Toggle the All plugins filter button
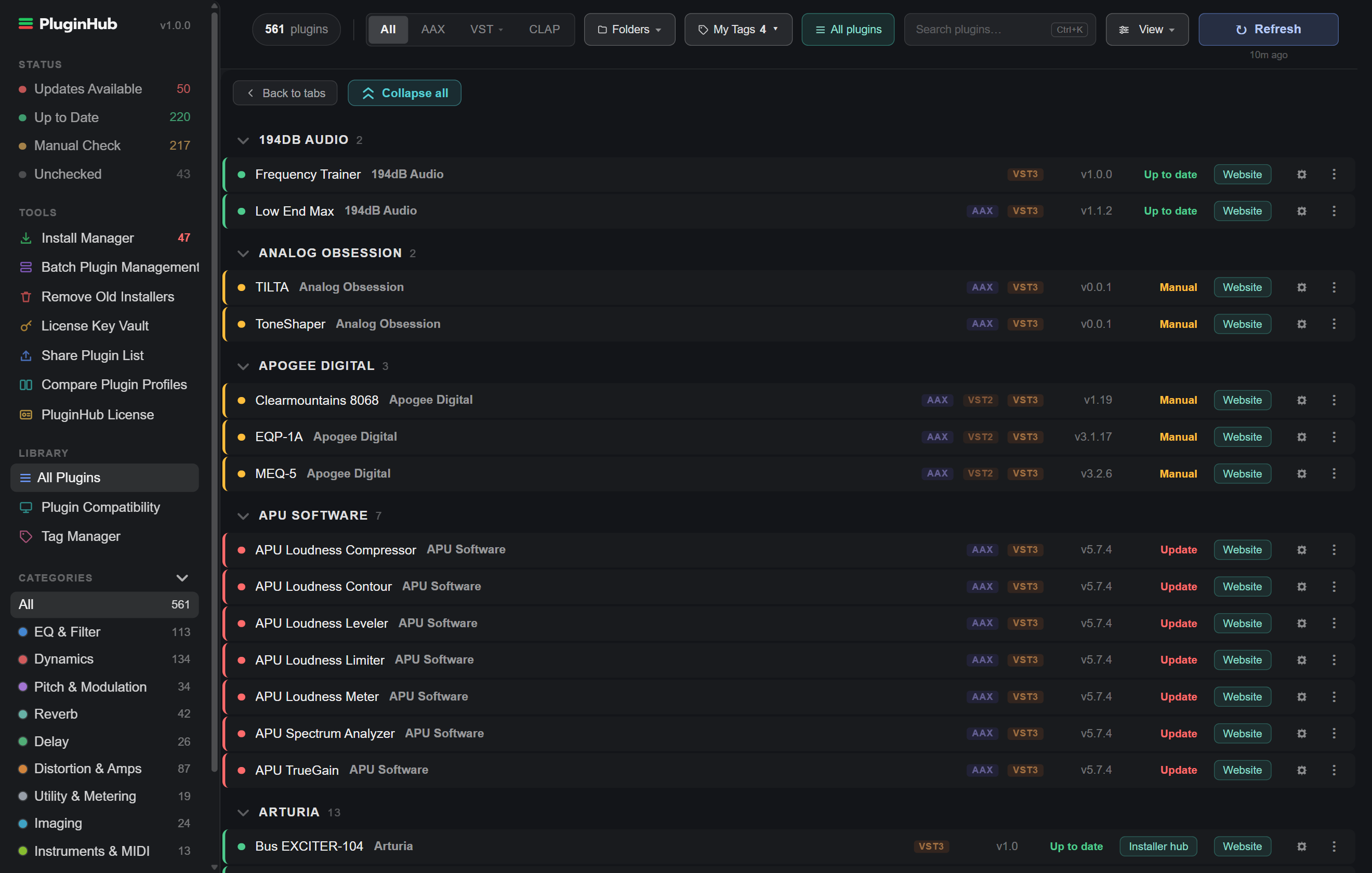The width and height of the screenshot is (1372, 873). (848, 30)
